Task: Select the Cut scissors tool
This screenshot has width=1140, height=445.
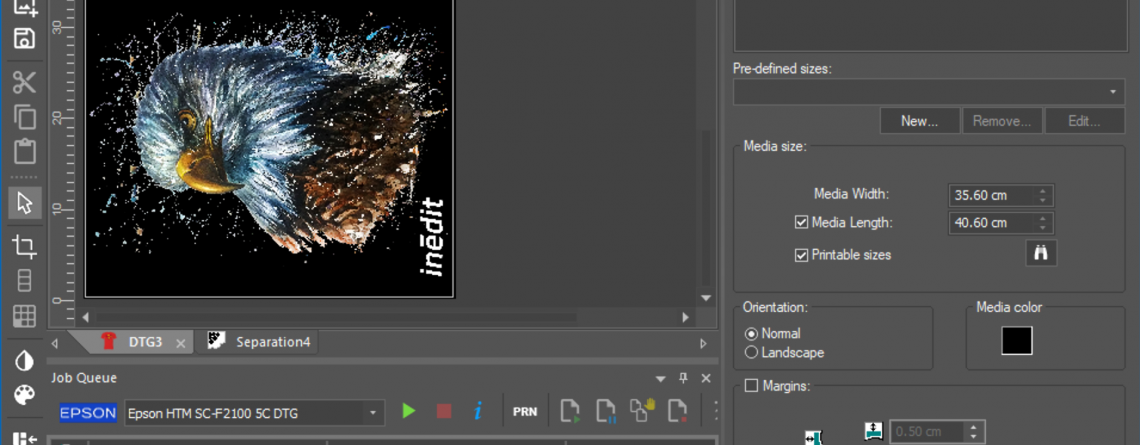Action: (25, 83)
